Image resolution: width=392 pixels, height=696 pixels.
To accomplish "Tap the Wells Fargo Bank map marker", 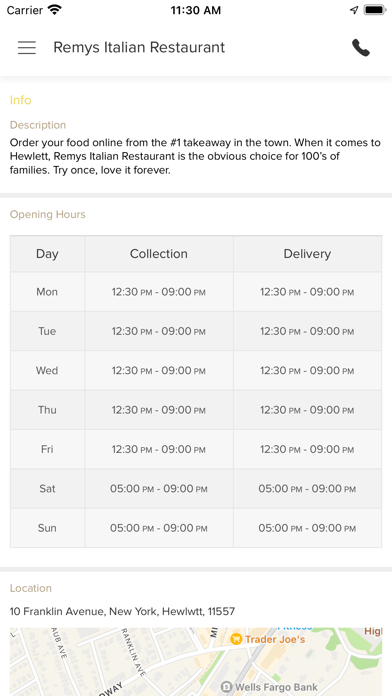I will [x=227, y=687].
